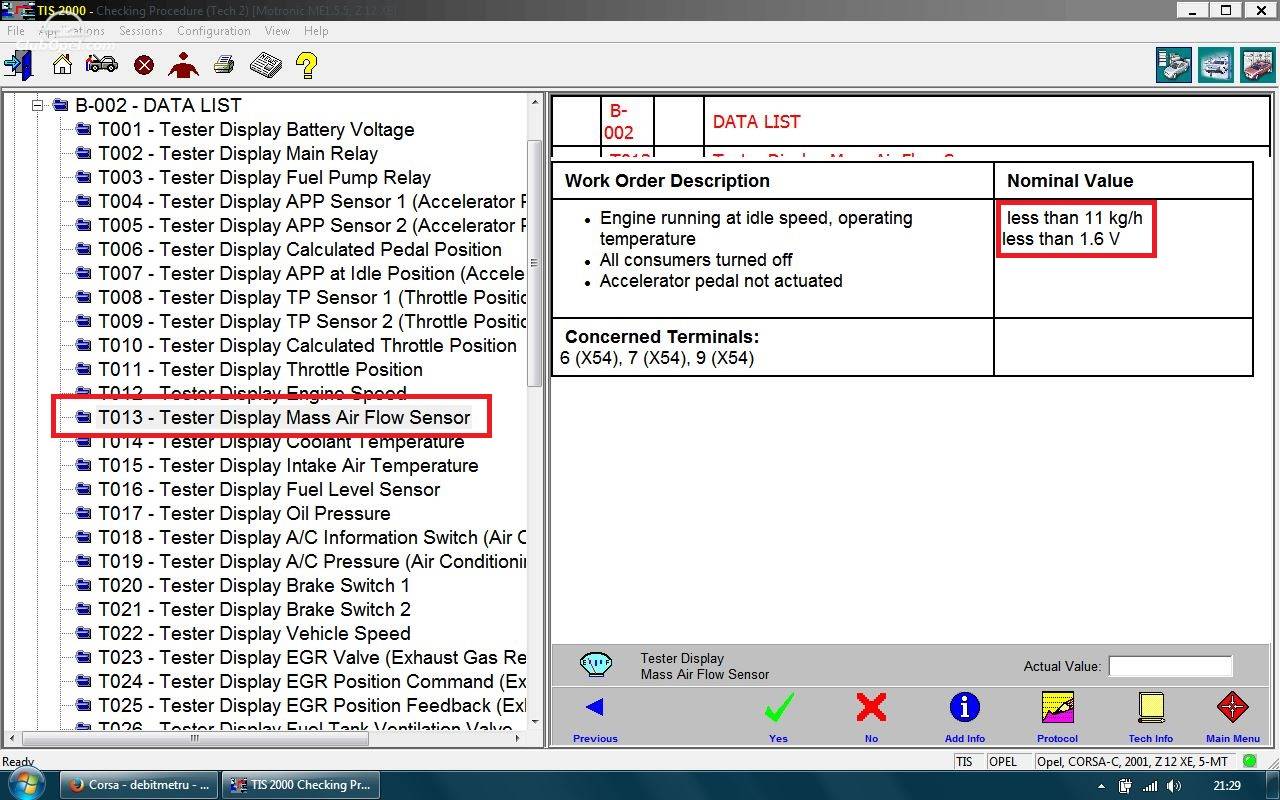Click the first top-right vehicle application icon
The height and width of the screenshot is (800, 1280).
click(x=1175, y=65)
